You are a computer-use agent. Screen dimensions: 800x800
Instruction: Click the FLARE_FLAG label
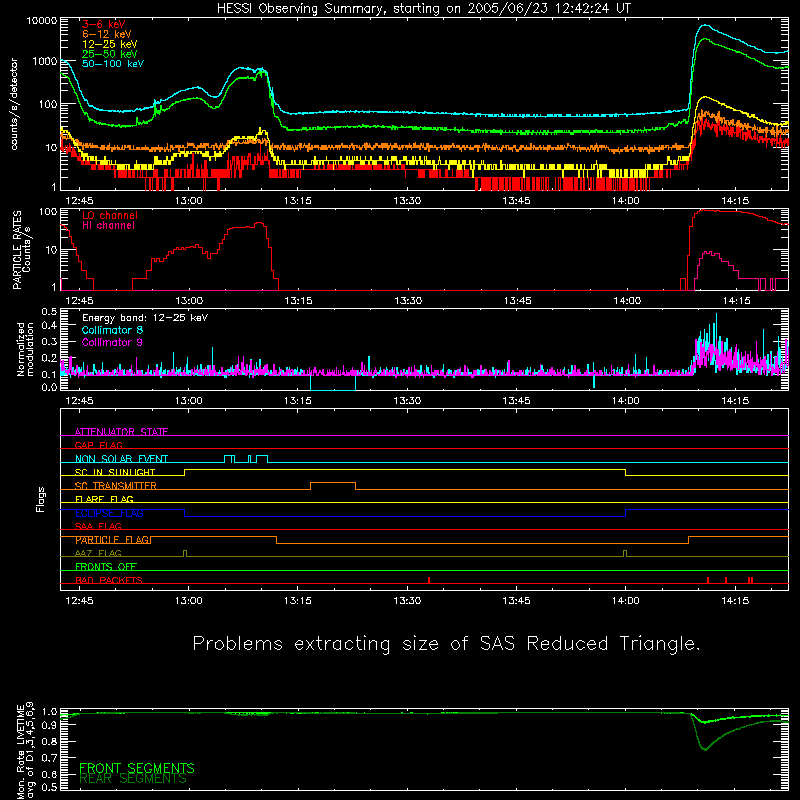(104, 499)
